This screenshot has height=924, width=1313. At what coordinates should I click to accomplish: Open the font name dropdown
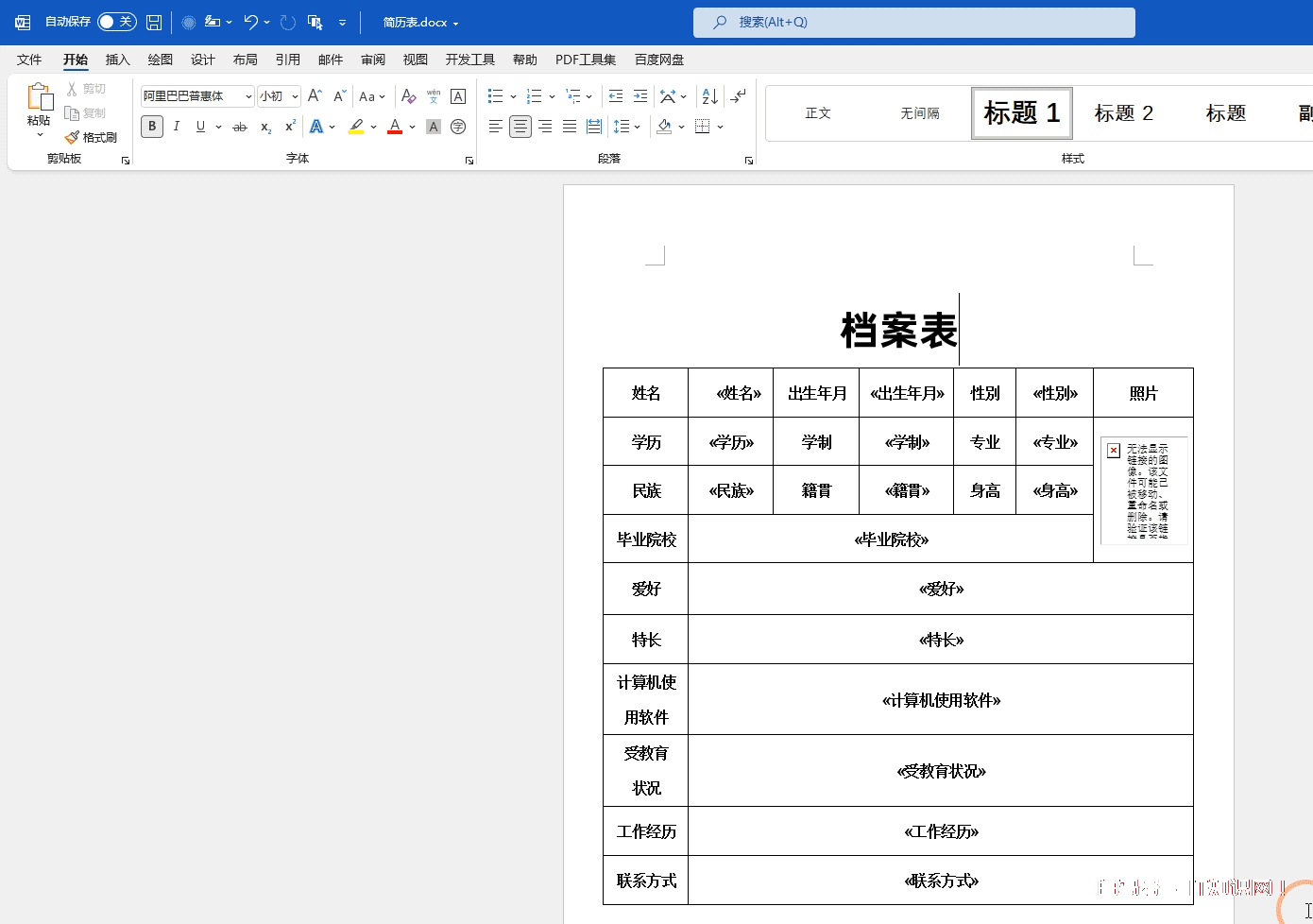pyautogui.click(x=248, y=96)
